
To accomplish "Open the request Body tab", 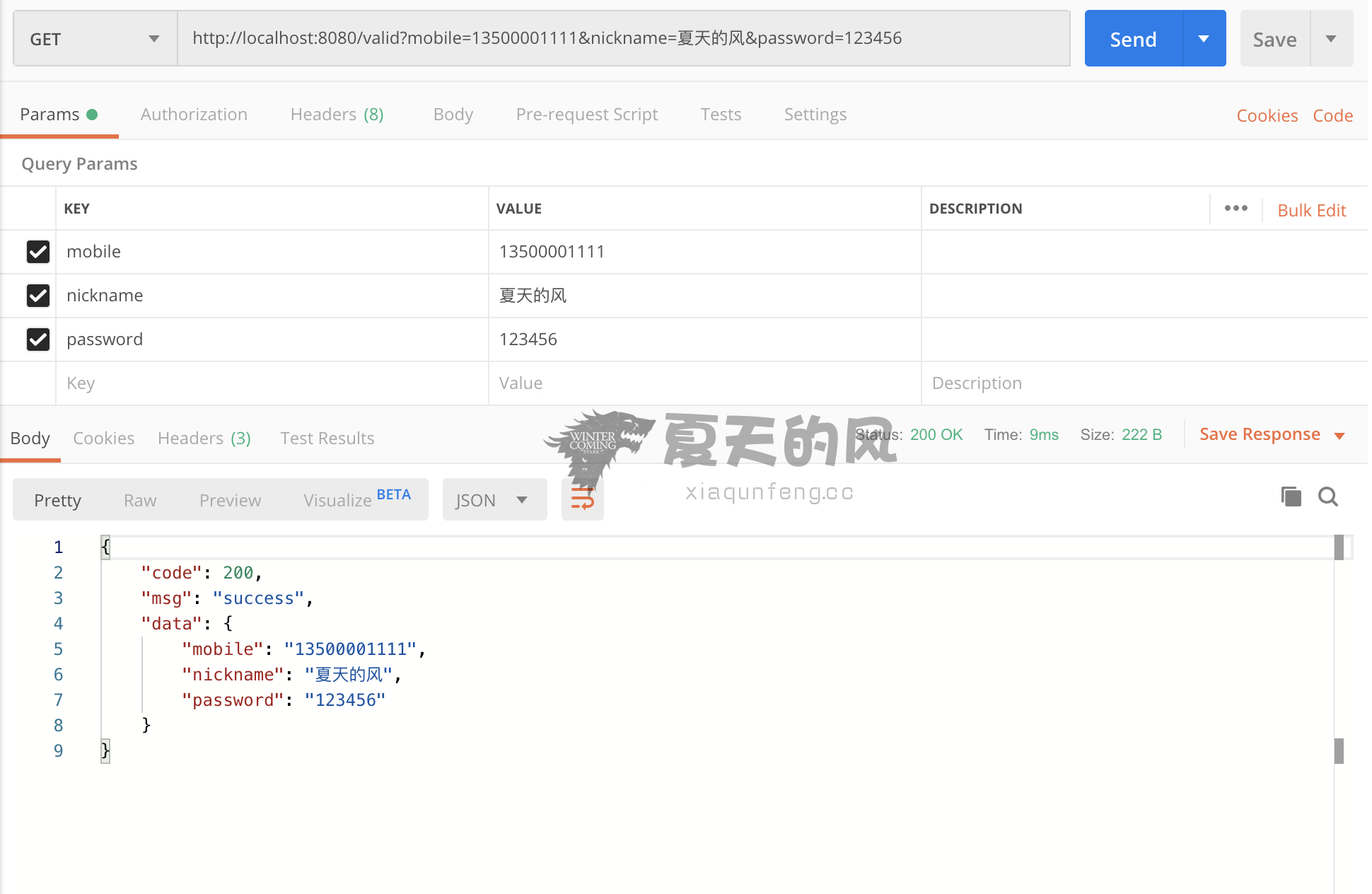I will pyautogui.click(x=453, y=115).
